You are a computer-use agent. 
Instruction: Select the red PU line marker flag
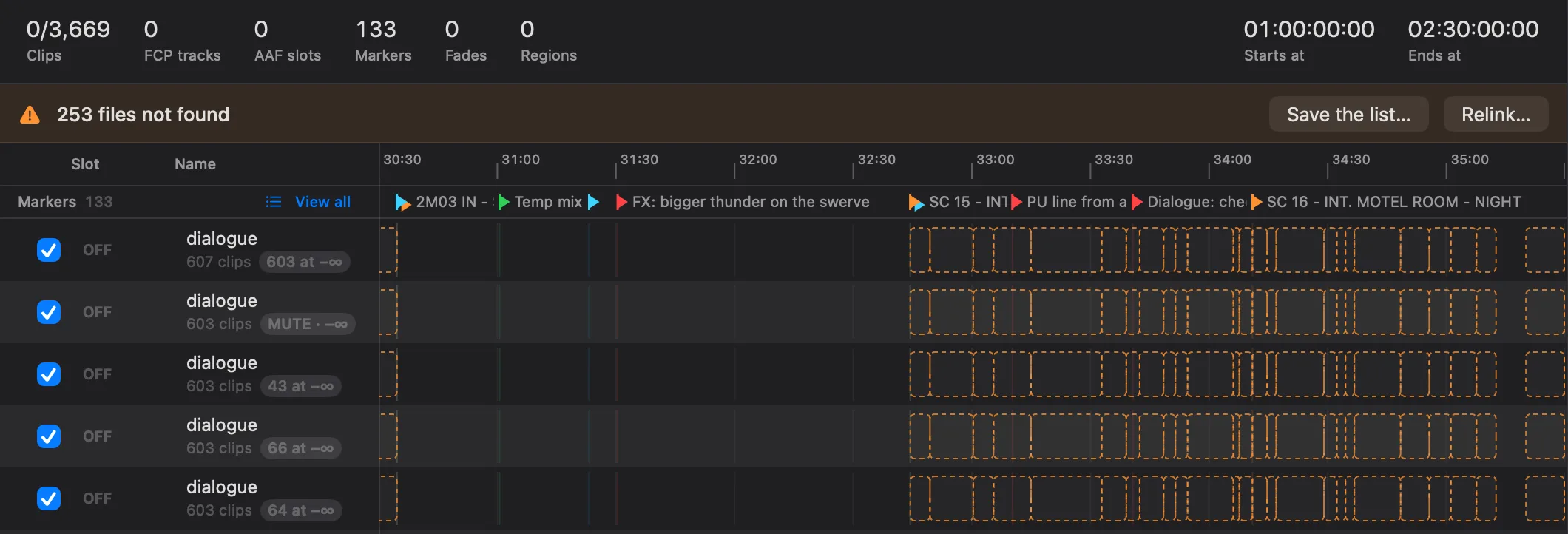1016,202
